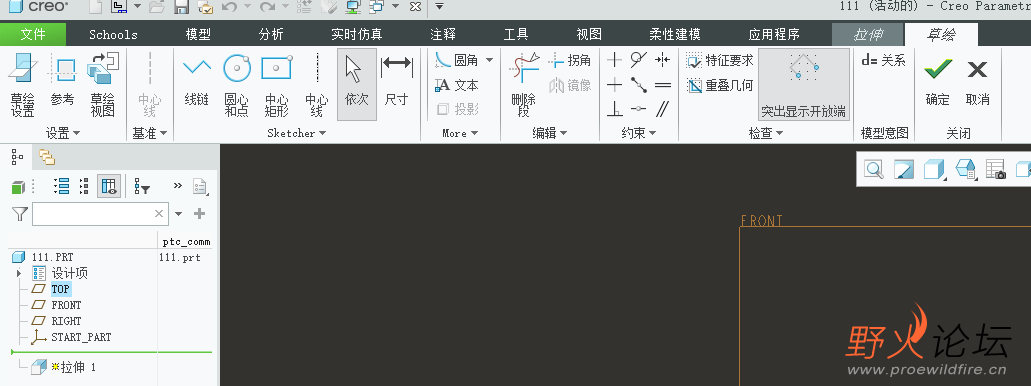
Task: Apply the parallel constraint icon
Action: click(x=662, y=109)
